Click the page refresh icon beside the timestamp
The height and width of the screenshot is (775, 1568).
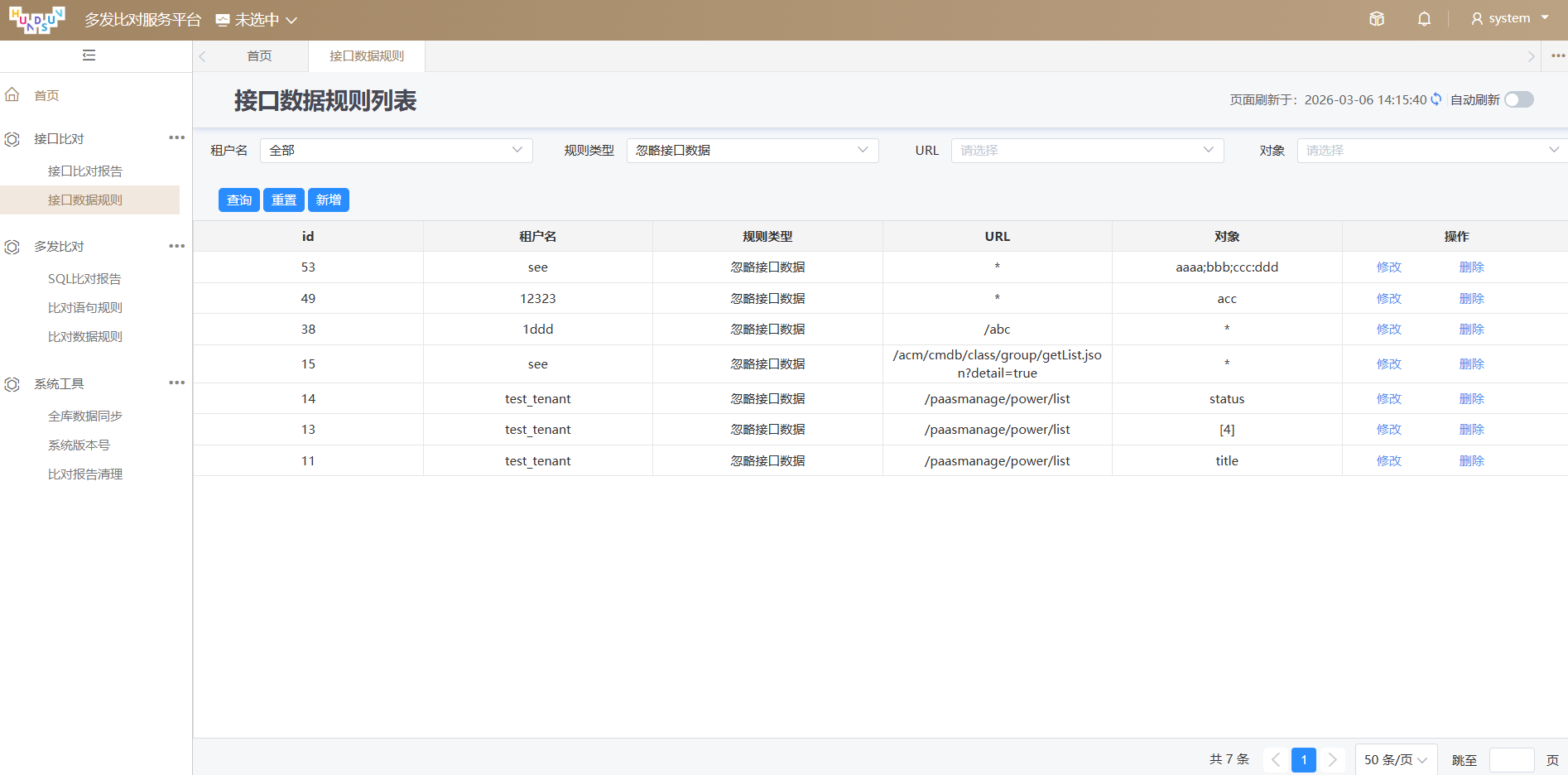[x=1436, y=99]
